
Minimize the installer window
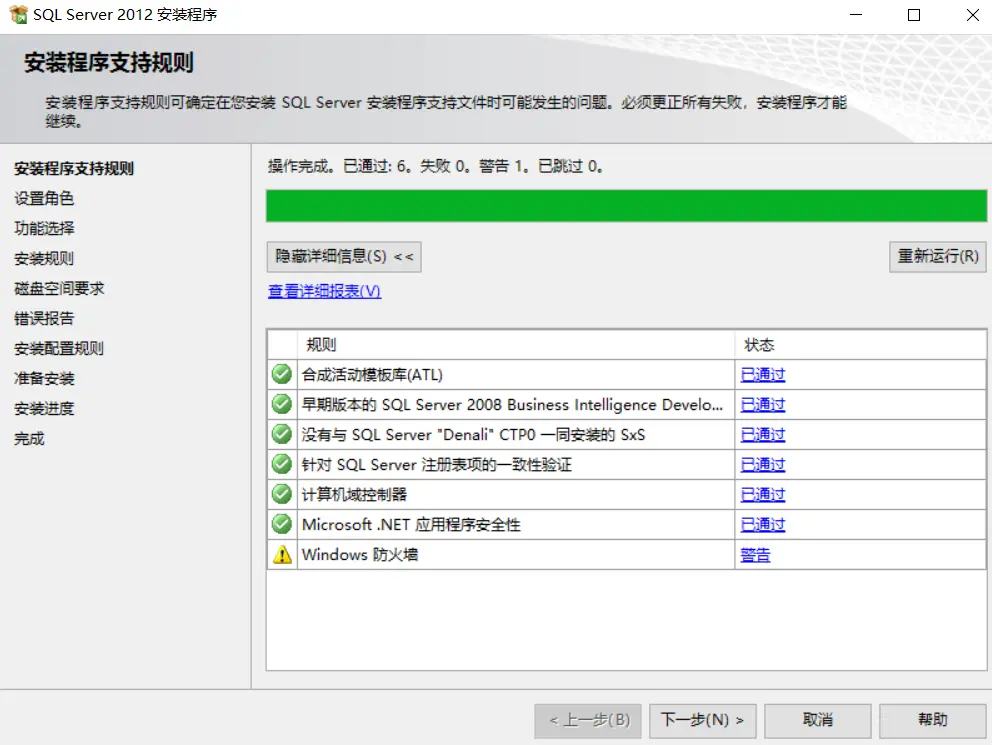click(856, 15)
